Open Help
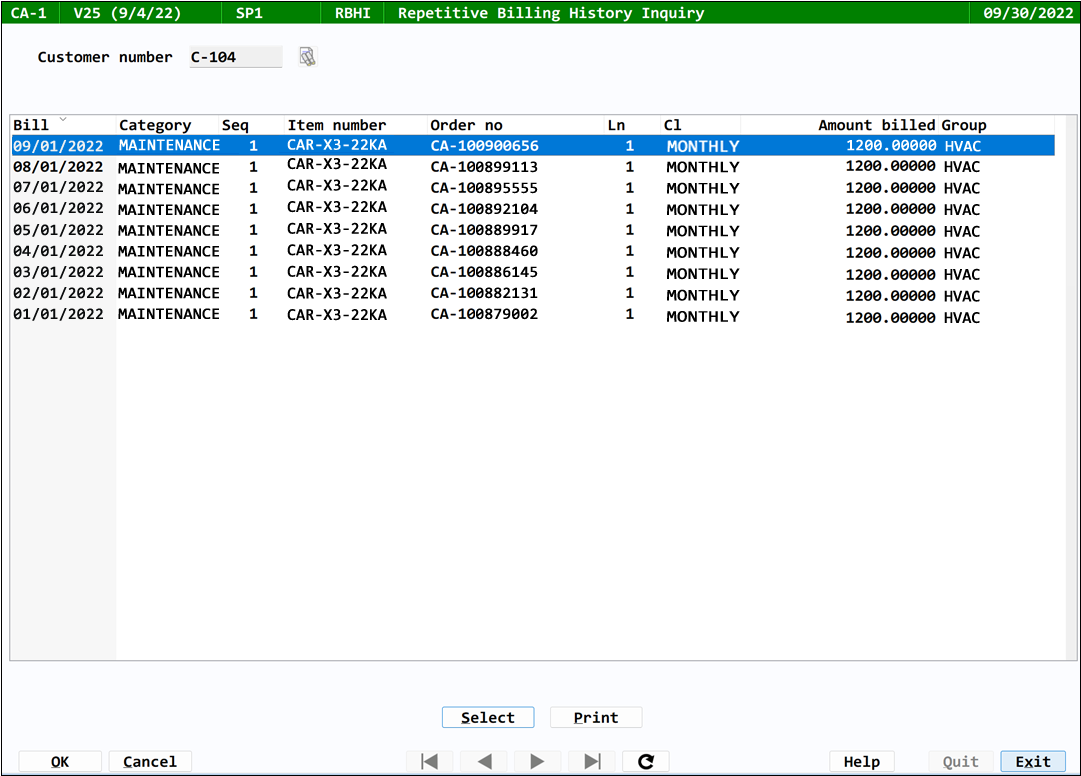The width and height of the screenshot is (1081, 776). [862, 762]
